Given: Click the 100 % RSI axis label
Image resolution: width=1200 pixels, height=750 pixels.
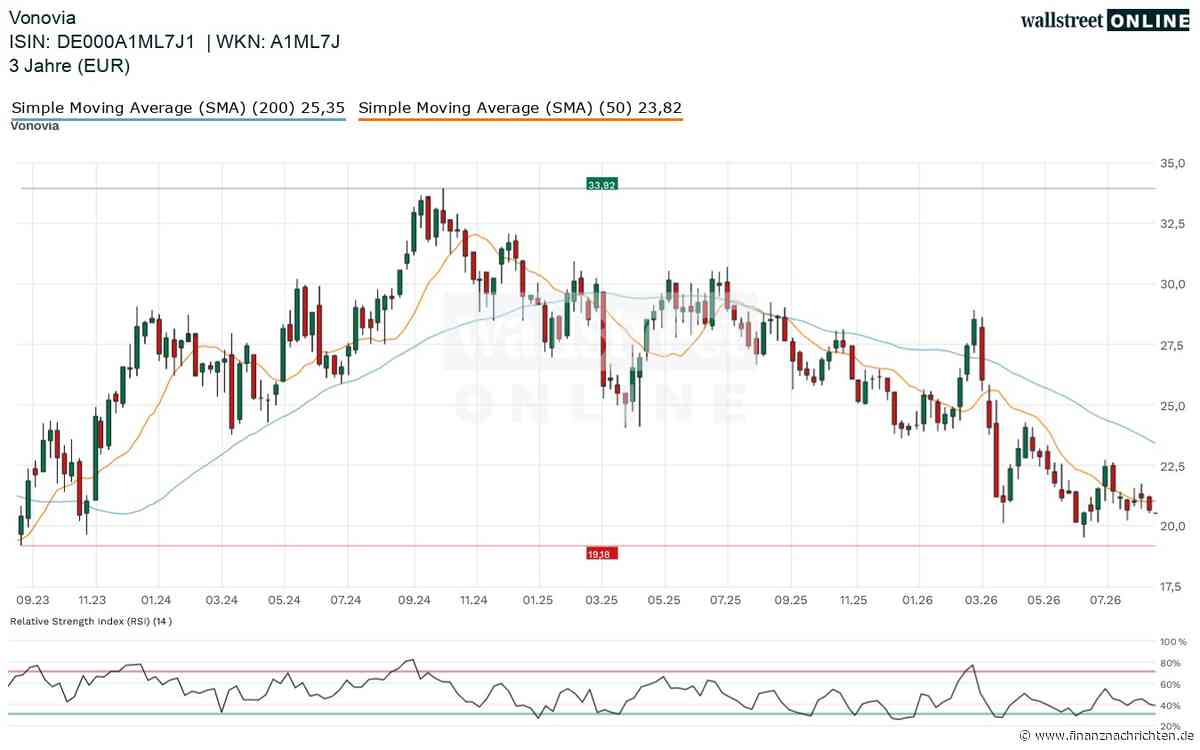Looking at the screenshot, I should tap(1172, 641).
